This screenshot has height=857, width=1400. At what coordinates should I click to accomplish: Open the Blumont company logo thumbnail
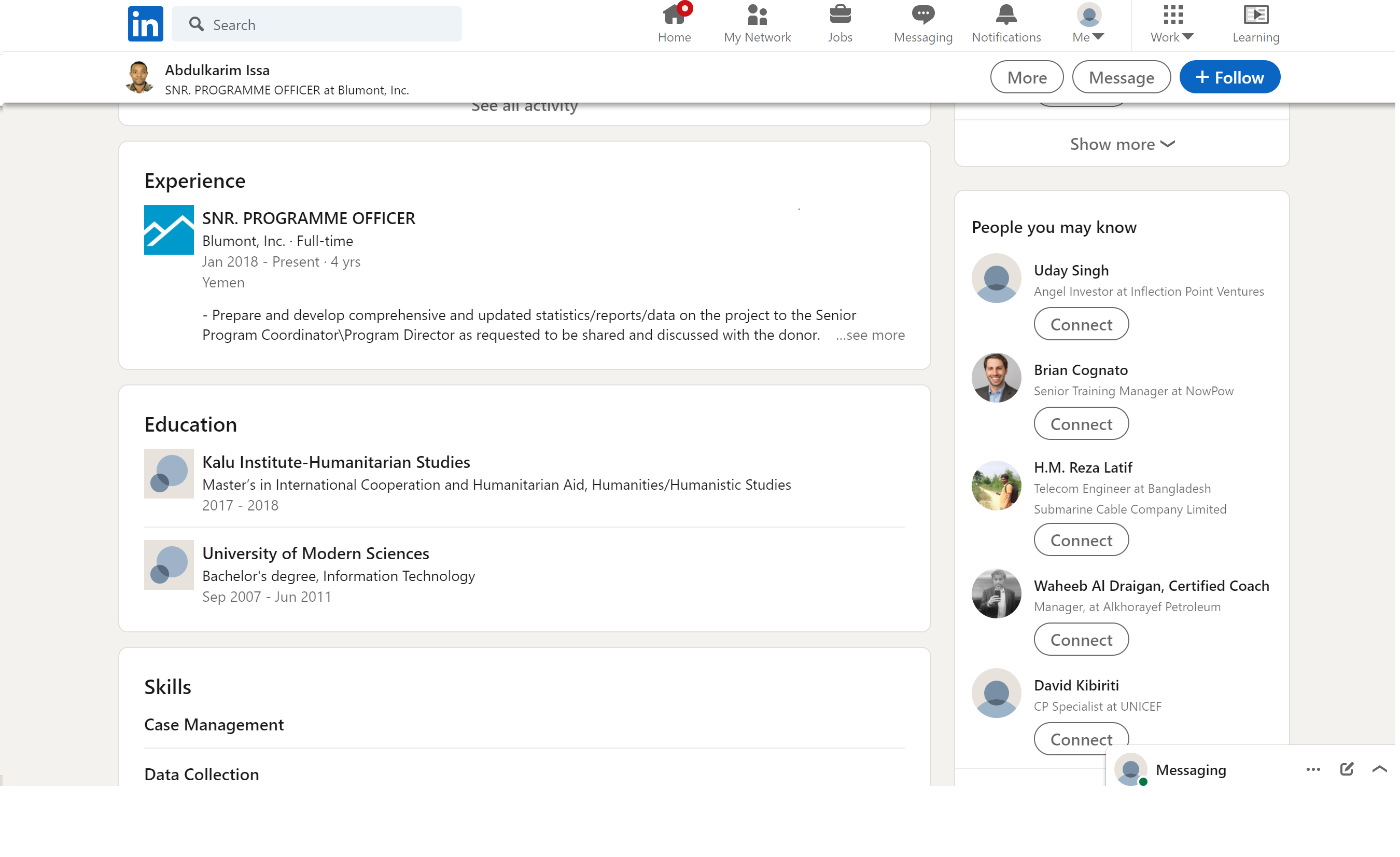(170, 230)
